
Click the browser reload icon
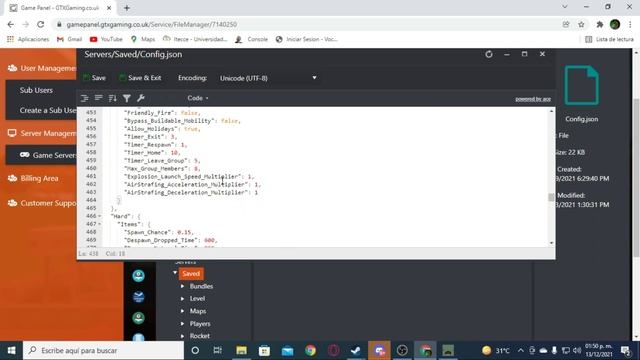(x=40, y=24)
